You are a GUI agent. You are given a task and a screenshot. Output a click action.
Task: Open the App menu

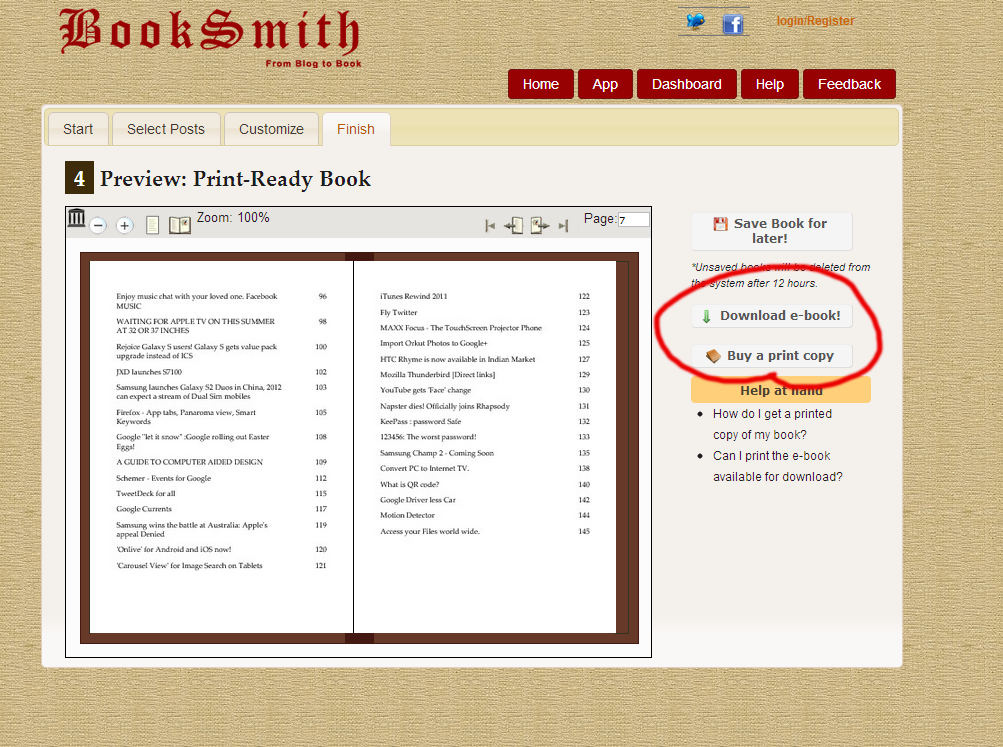(605, 84)
